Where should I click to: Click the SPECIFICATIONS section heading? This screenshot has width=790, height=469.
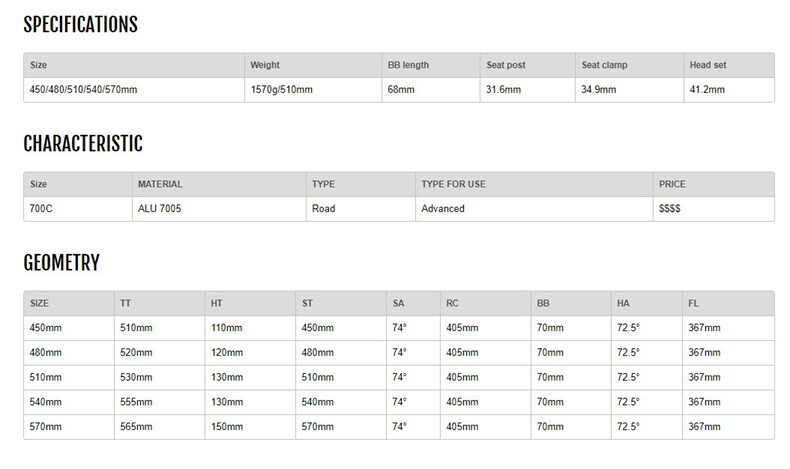pos(80,23)
